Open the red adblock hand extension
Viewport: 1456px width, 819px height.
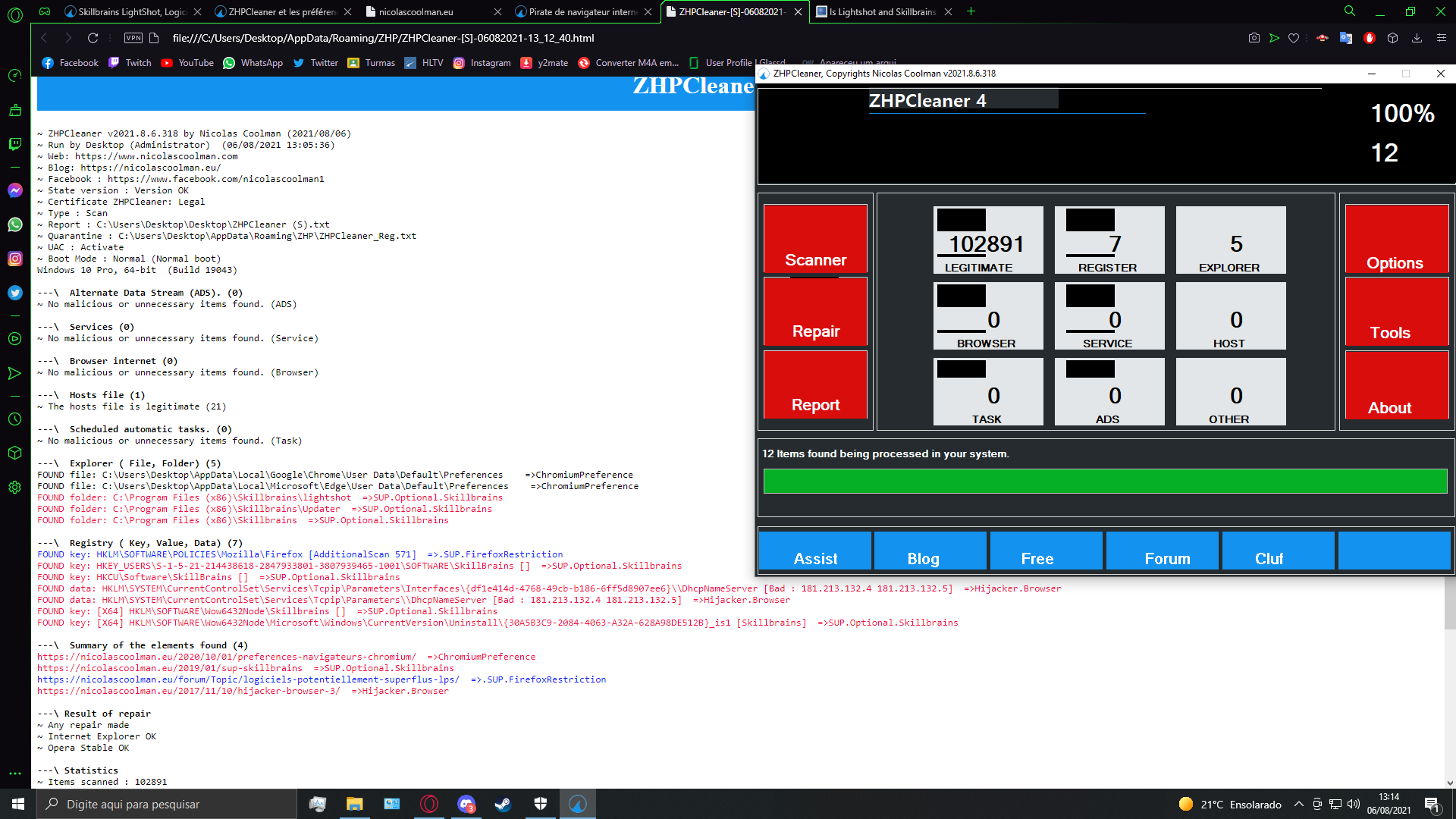(x=1370, y=38)
